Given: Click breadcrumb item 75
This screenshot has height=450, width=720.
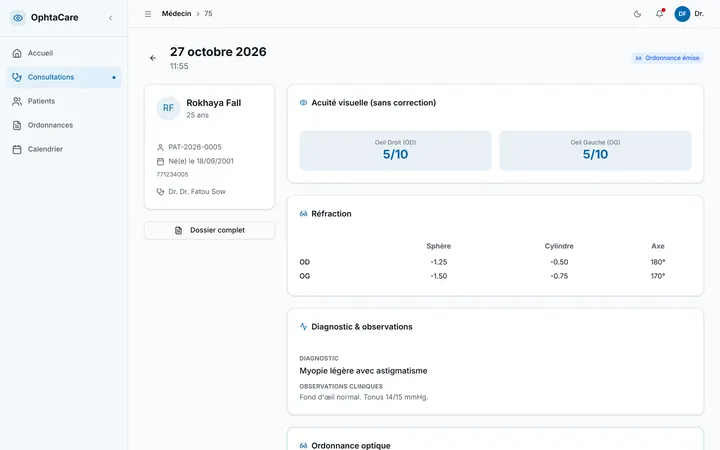Looking at the screenshot, I should (x=208, y=14).
